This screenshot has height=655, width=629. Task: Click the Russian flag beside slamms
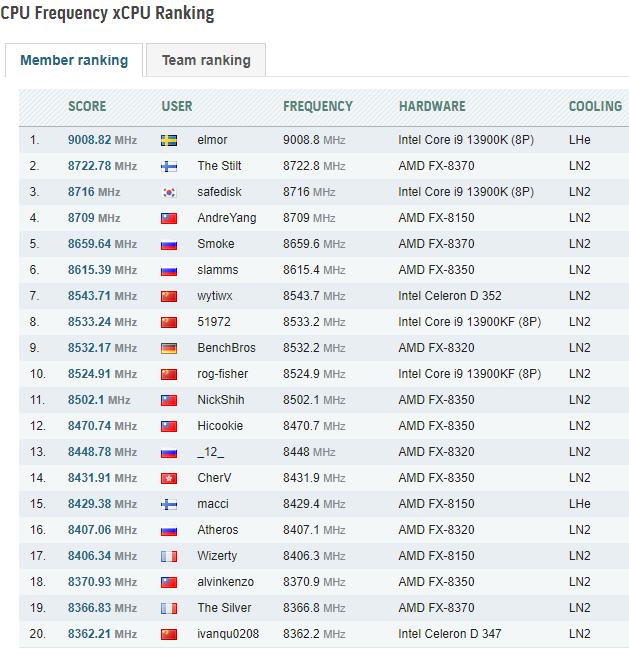169,270
